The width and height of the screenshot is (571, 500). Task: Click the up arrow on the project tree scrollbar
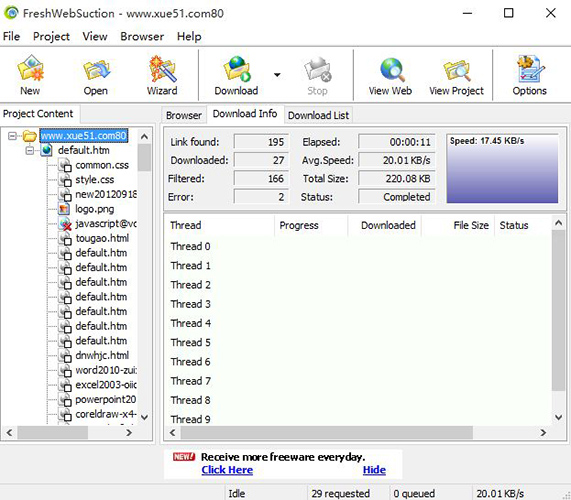(x=145, y=137)
